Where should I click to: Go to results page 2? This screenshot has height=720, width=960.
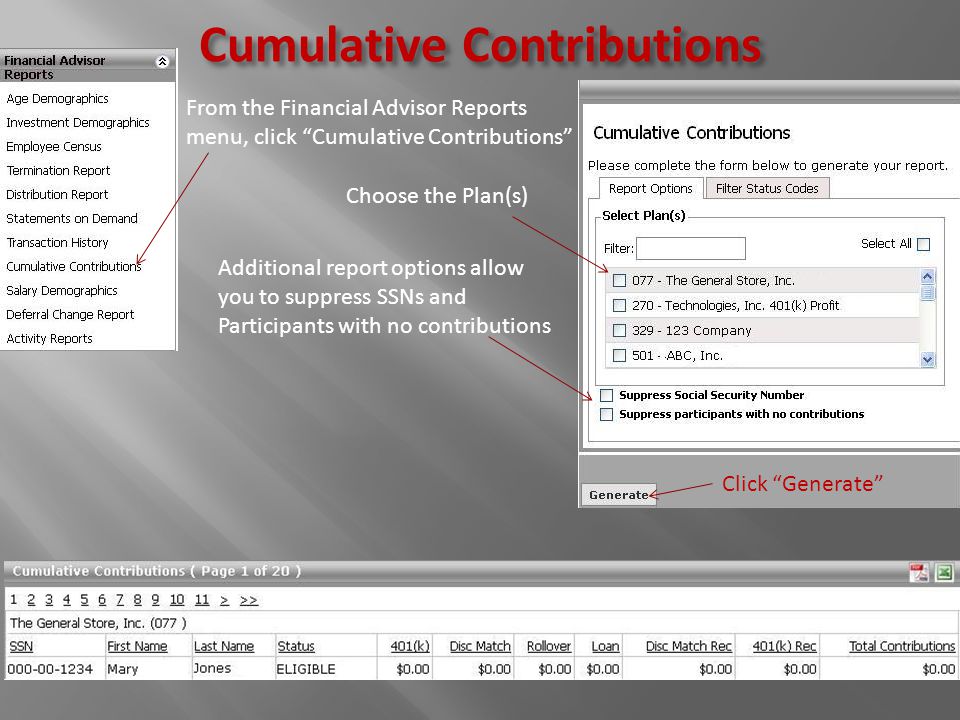tap(31, 600)
